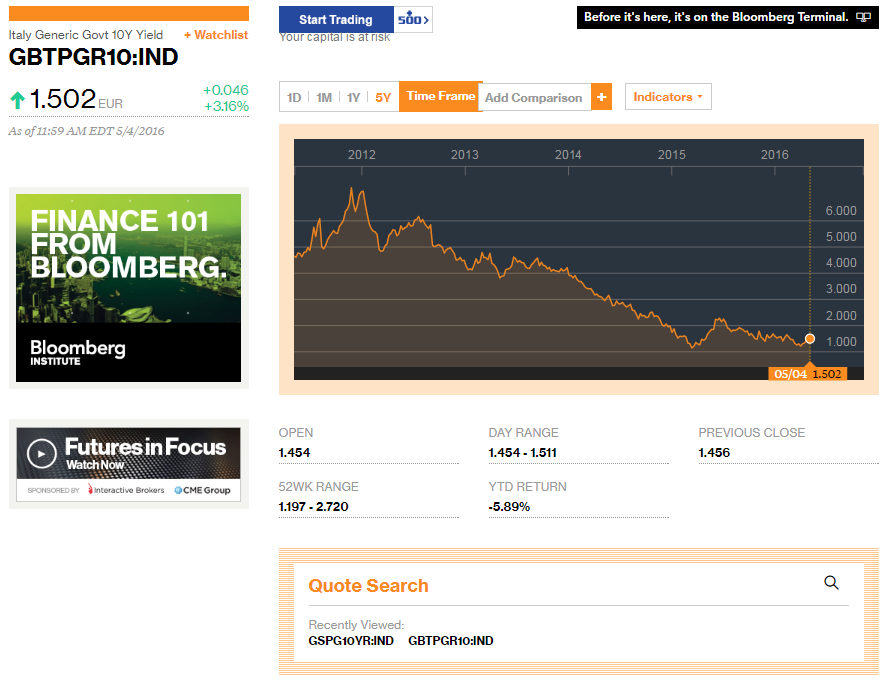Click 'Your capital is at risk' disclaimer
This screenshot has width=888, height=685.
point(334,37)
